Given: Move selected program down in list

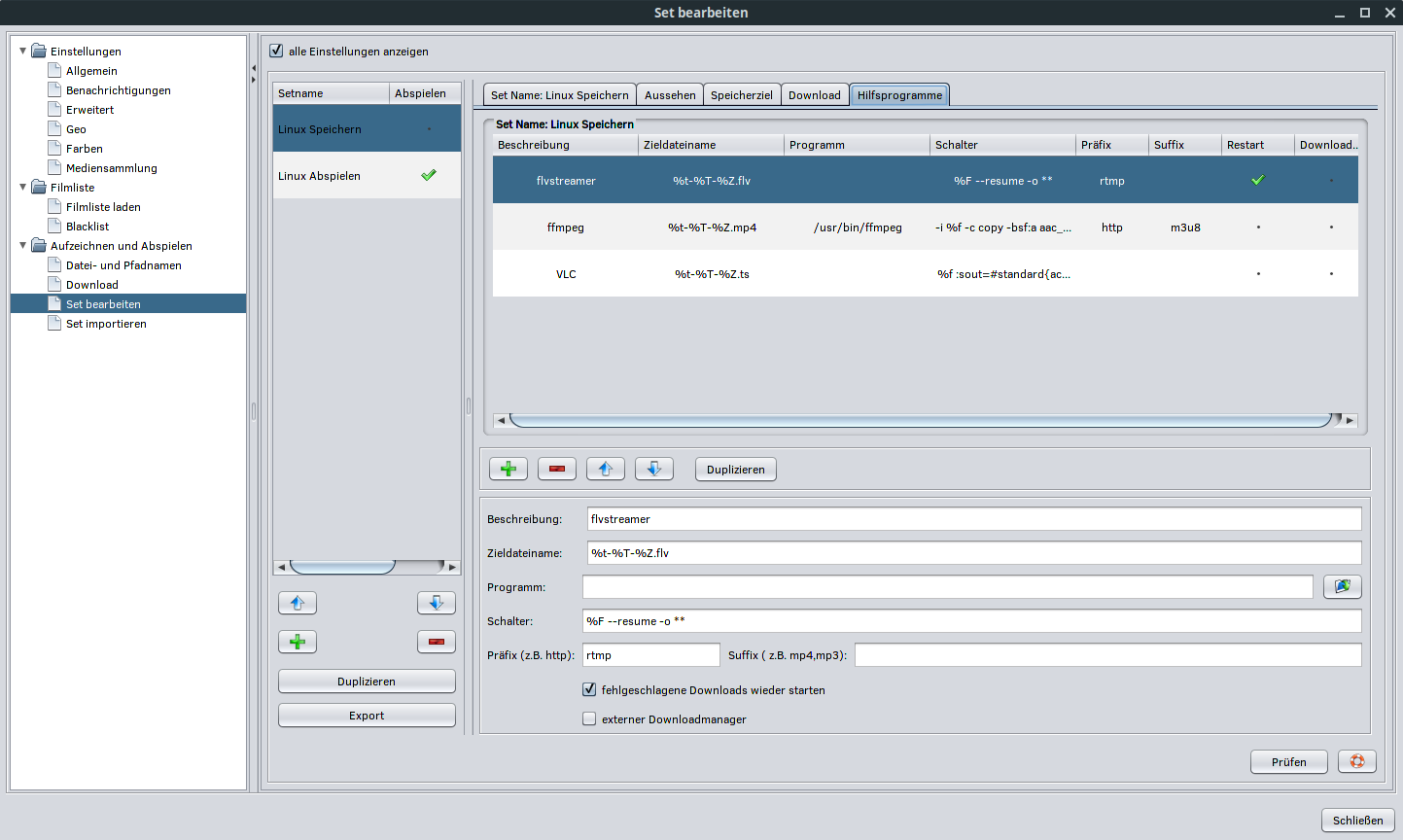Looking at the screenshot, I should [x=653, y=469].
